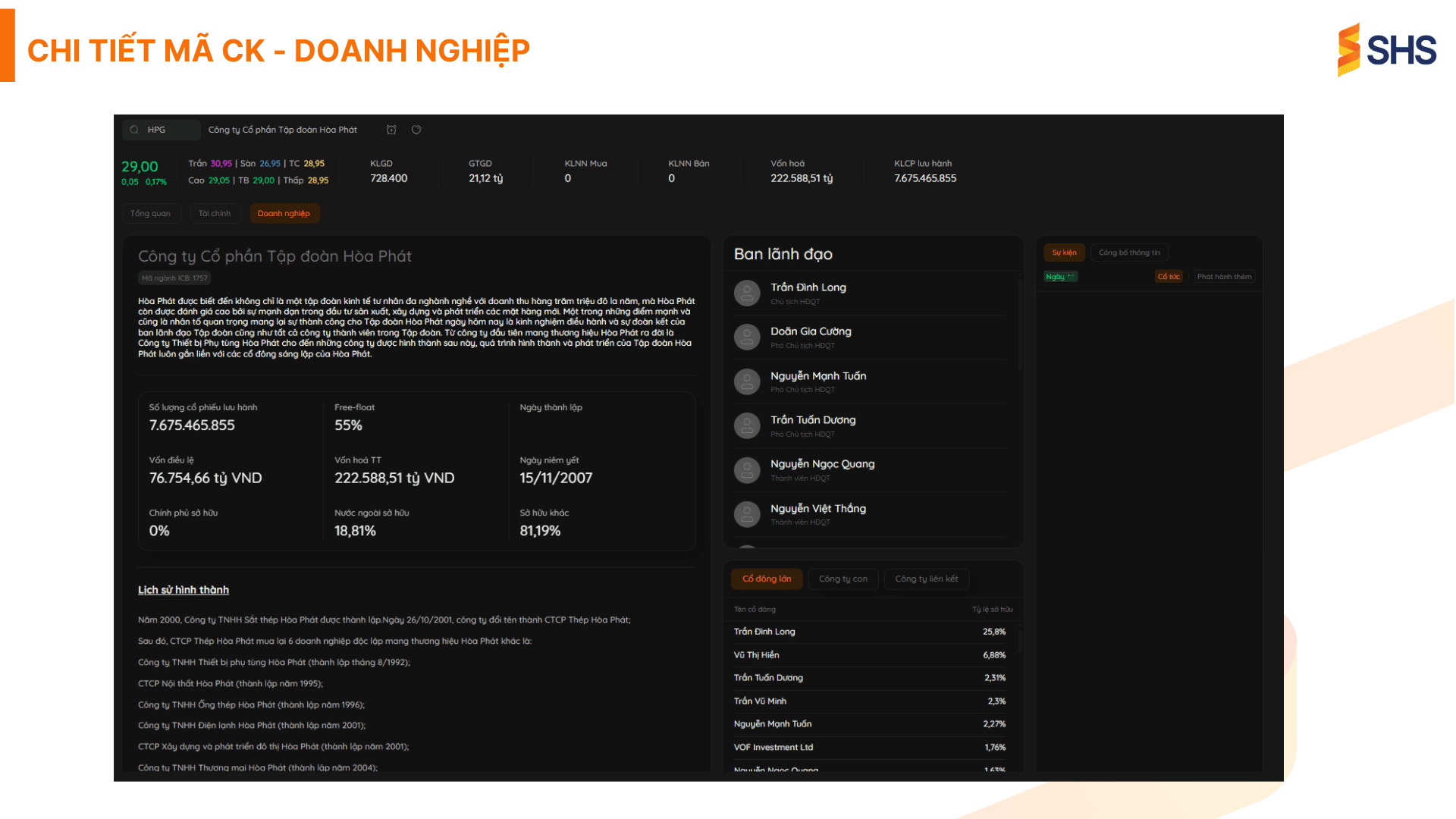Click the alarm alert icon beside company name
This screenshot has width=1456, height=819.
tap(391, 130)
